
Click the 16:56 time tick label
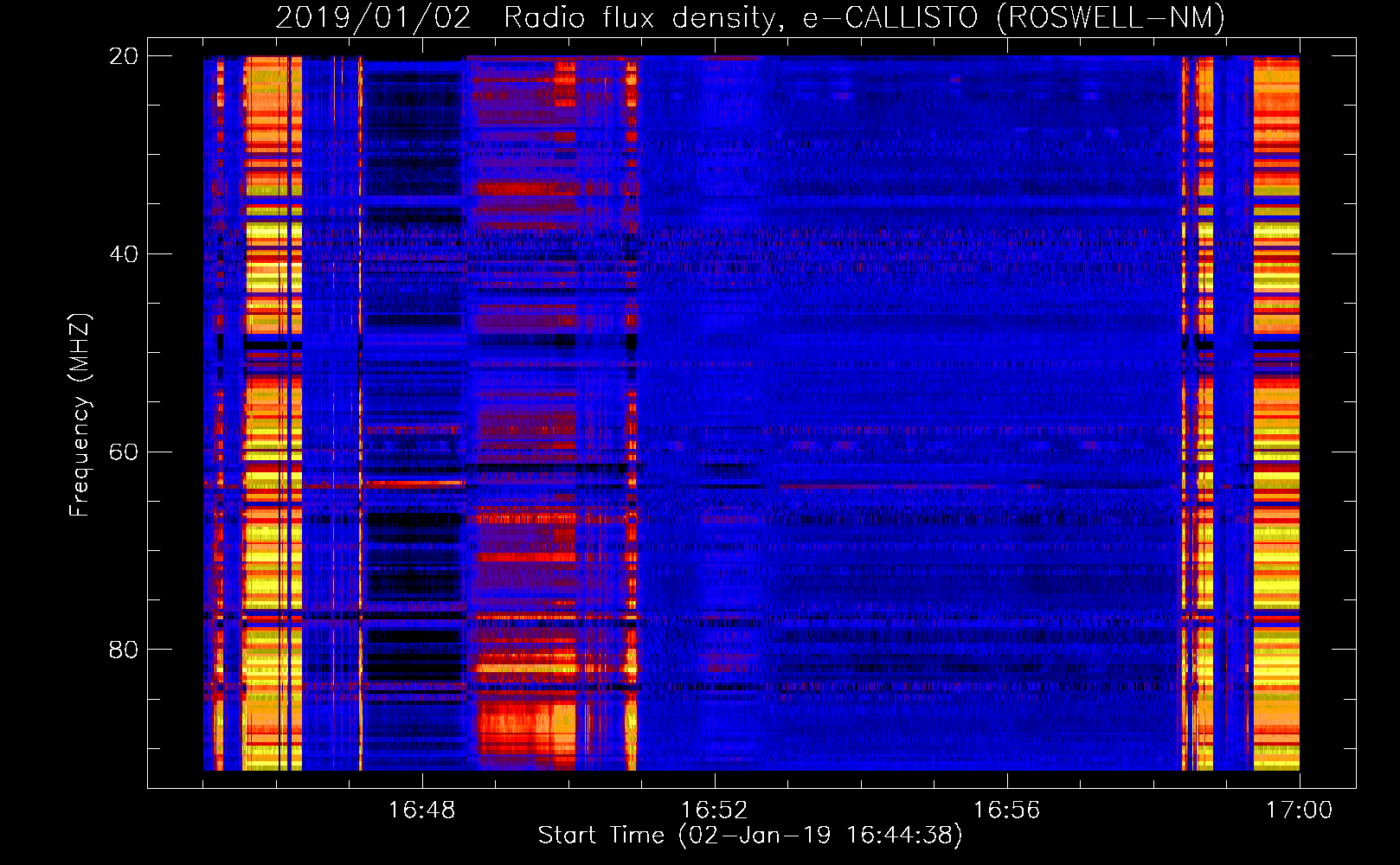(1006, 811)
